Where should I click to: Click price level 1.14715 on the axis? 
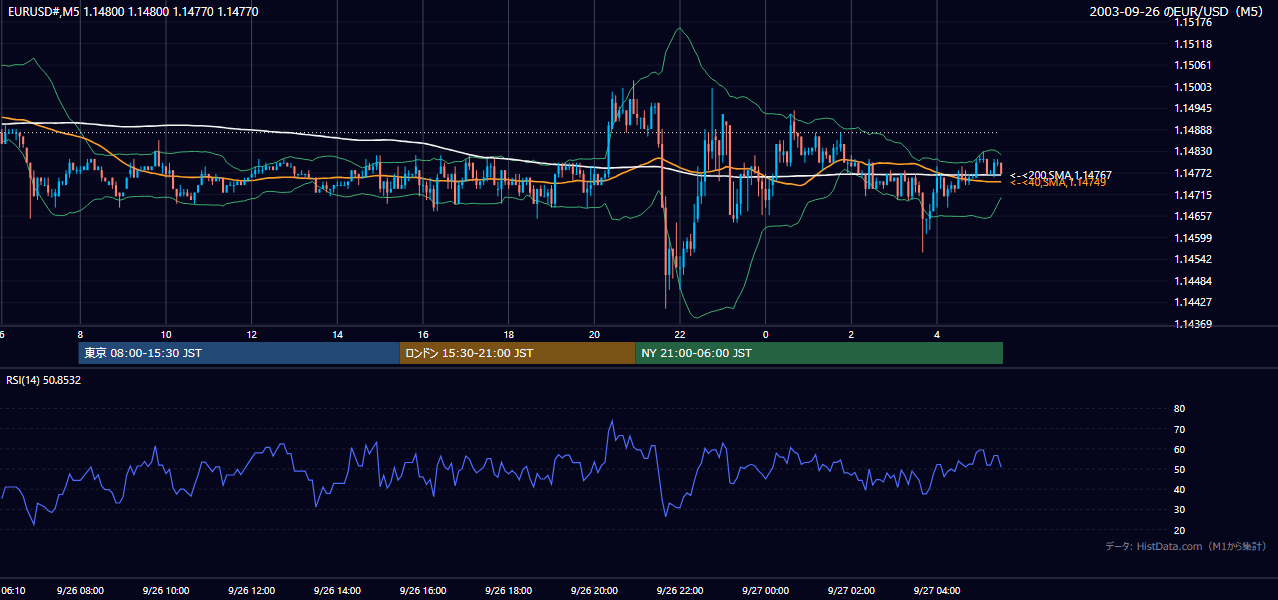[x=1193, y=195]
